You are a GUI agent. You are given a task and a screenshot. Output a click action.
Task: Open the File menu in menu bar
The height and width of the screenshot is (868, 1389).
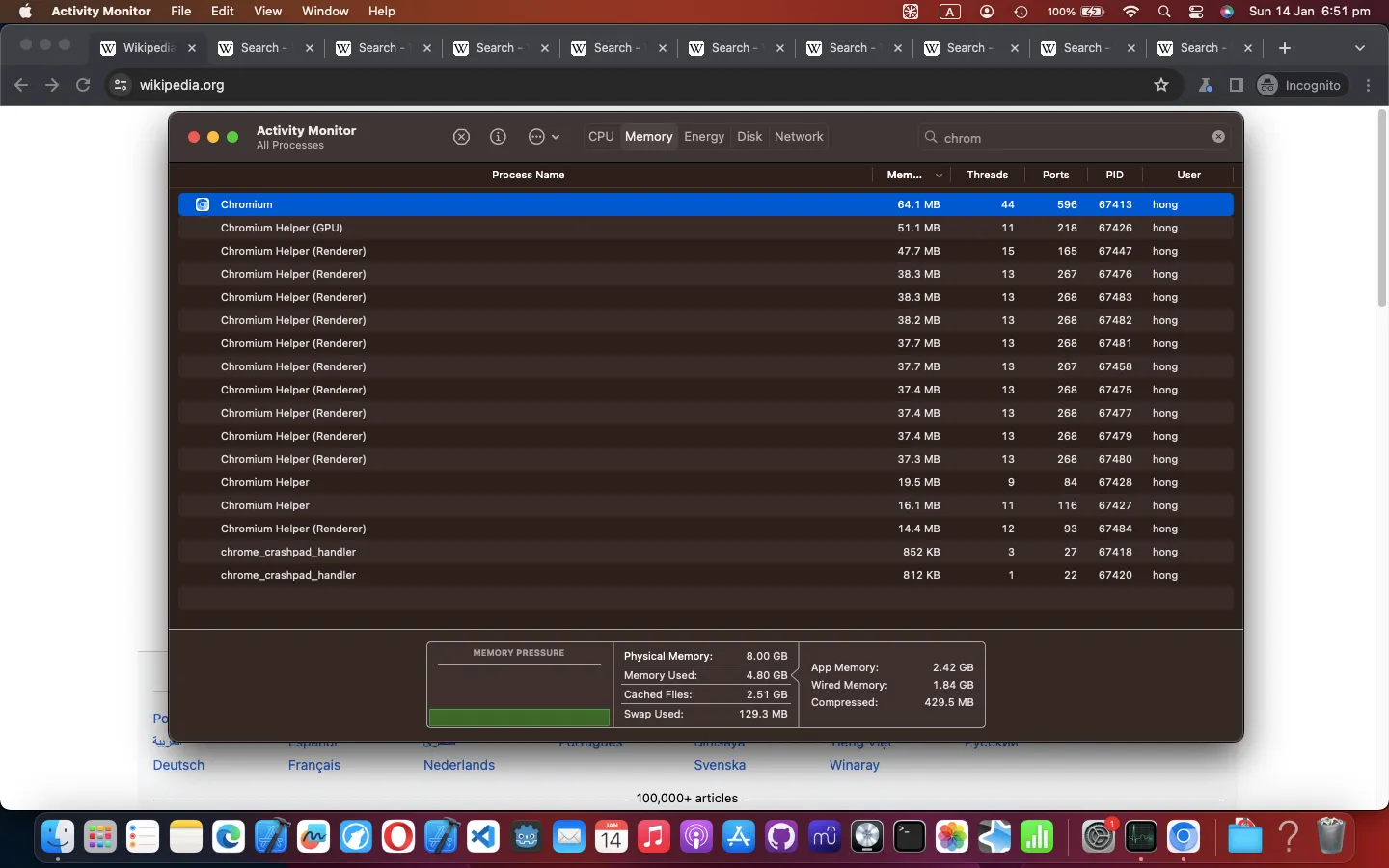pos(180,12)
